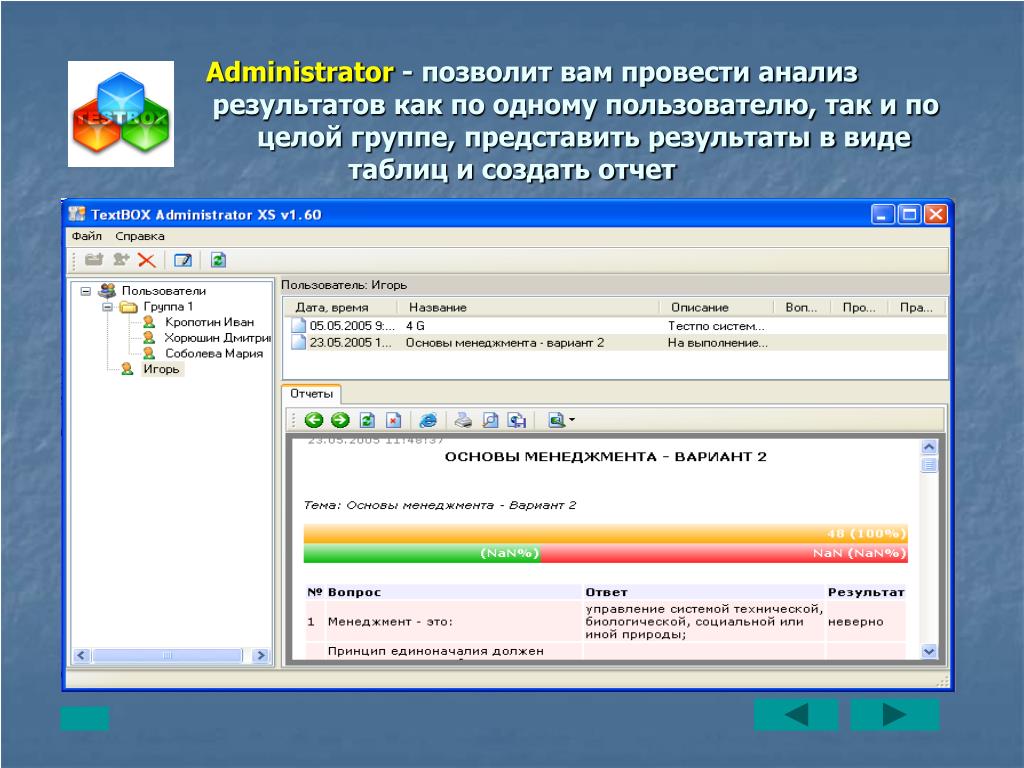Click the Тема: Основы менеджмента line
1024x768 pixels.
click(440, 505)
